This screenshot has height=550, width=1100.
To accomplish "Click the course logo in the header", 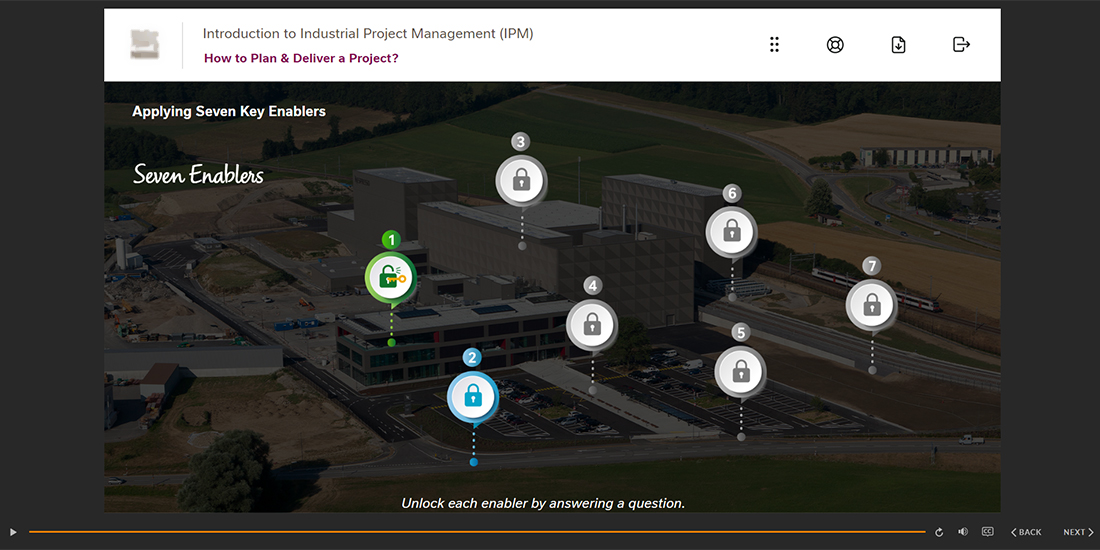I will [x=145, y=45].
